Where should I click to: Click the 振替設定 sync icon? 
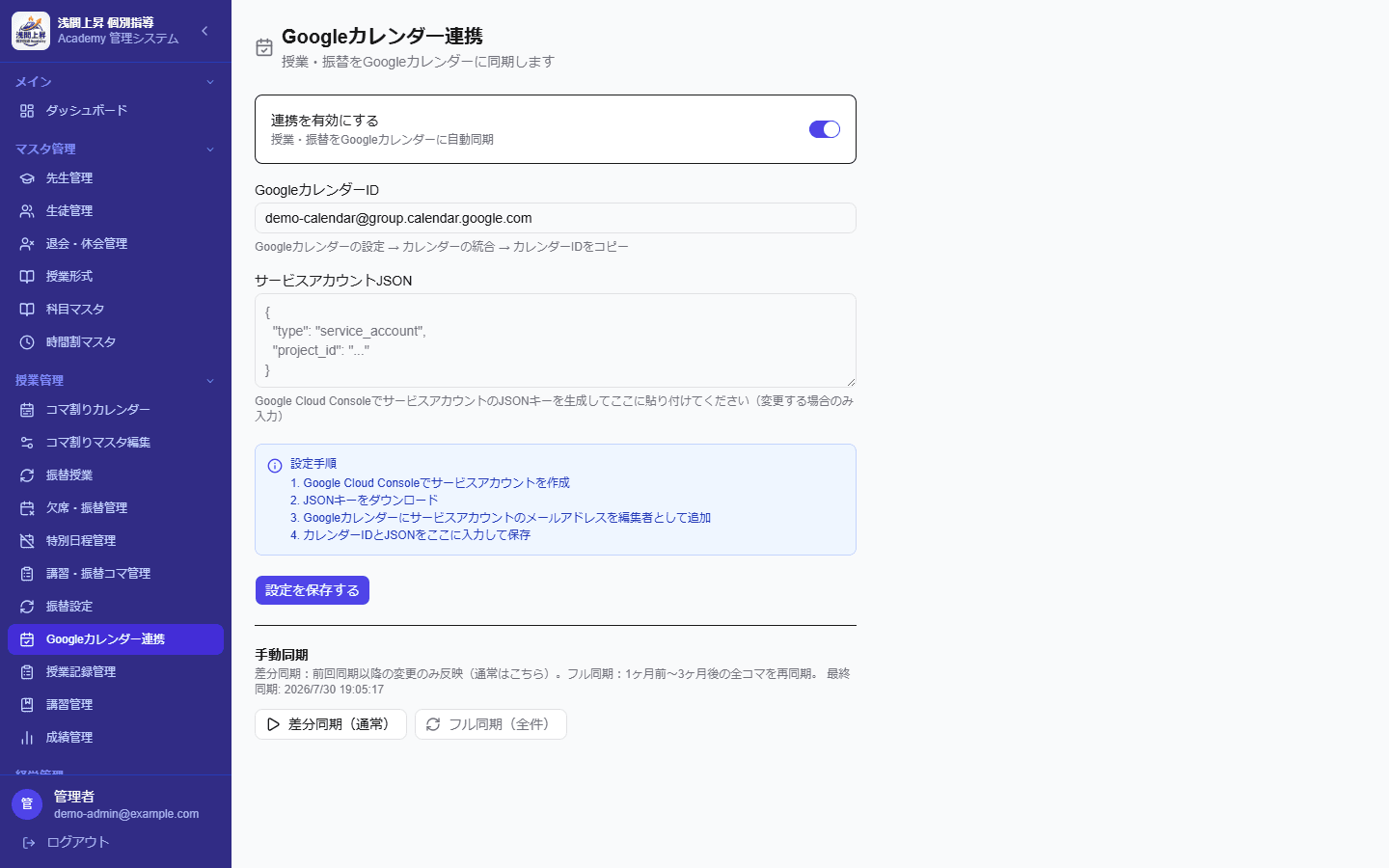pyautogui.click(x=27, y=607)
